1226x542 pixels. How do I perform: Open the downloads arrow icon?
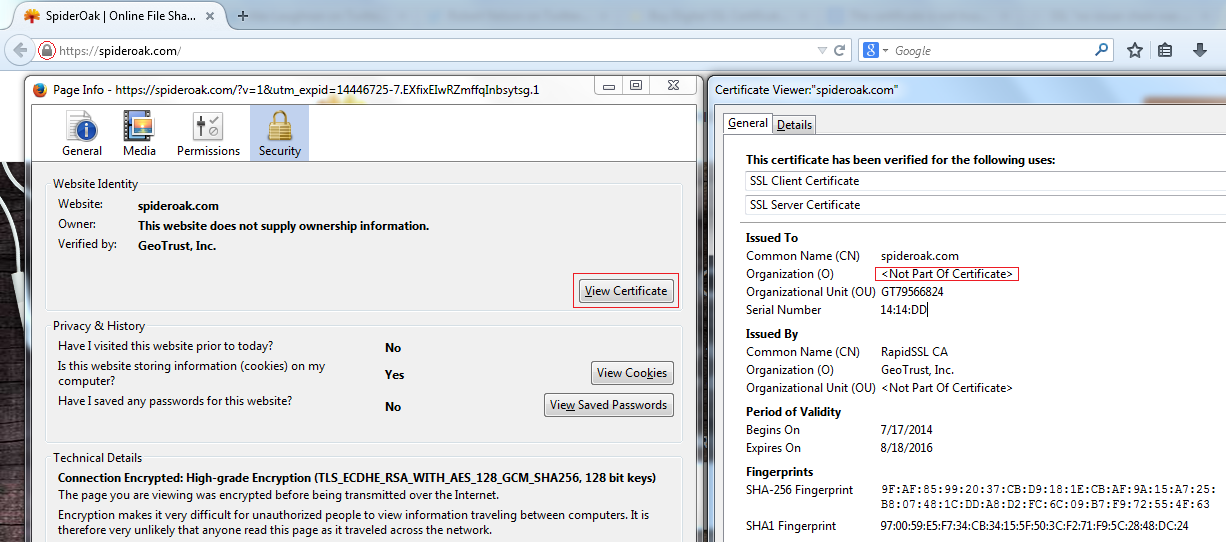click(x=1200, y=50)
